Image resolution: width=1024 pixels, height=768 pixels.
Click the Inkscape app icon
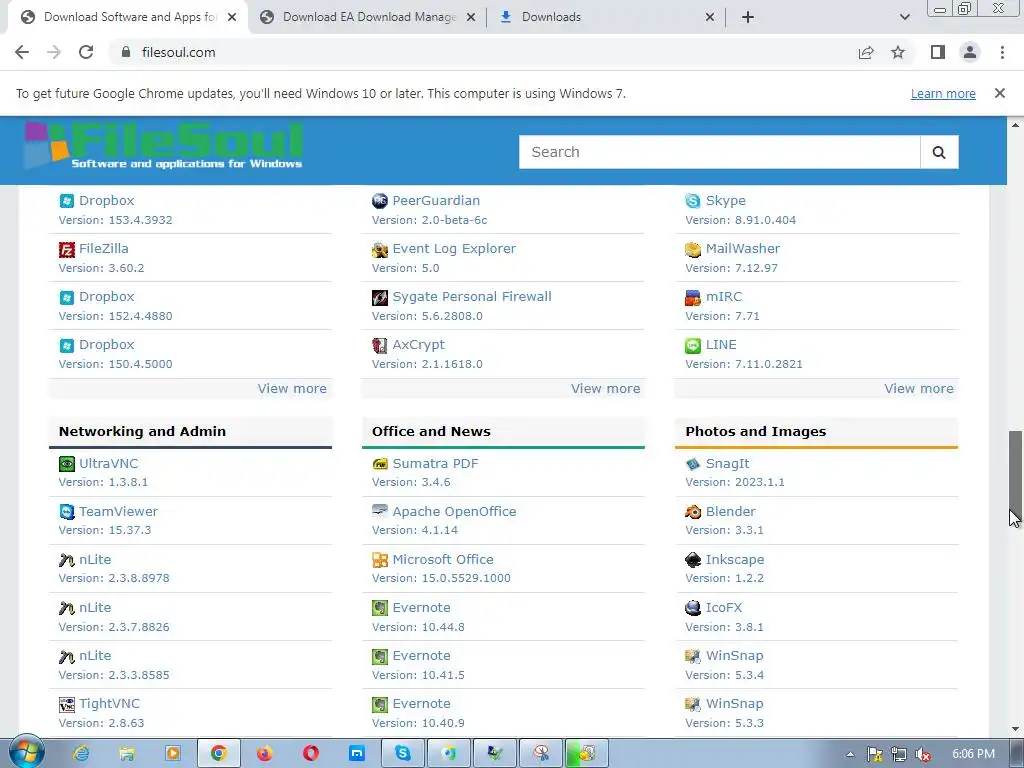[x=693, y=560]
